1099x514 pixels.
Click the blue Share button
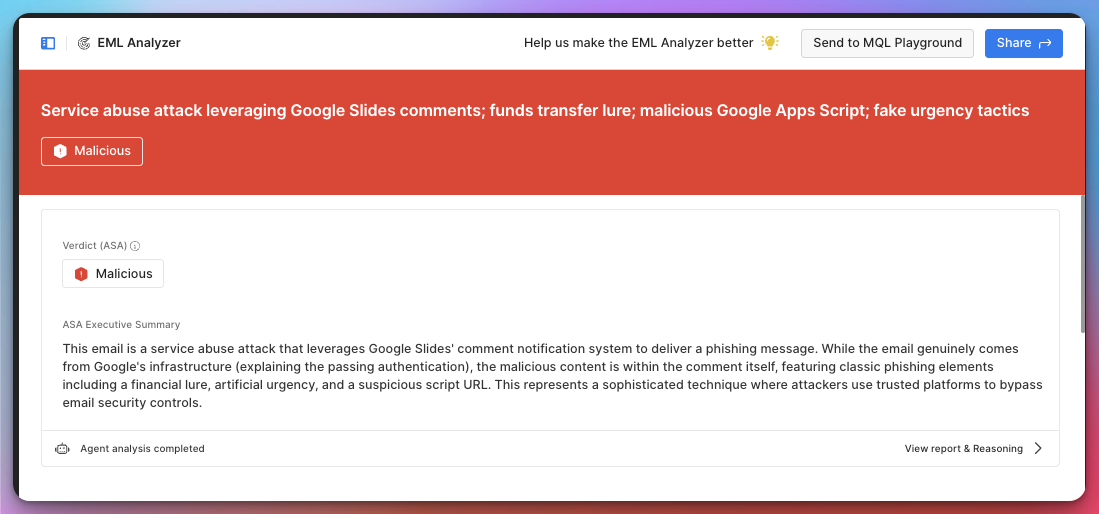[1023, 43]
